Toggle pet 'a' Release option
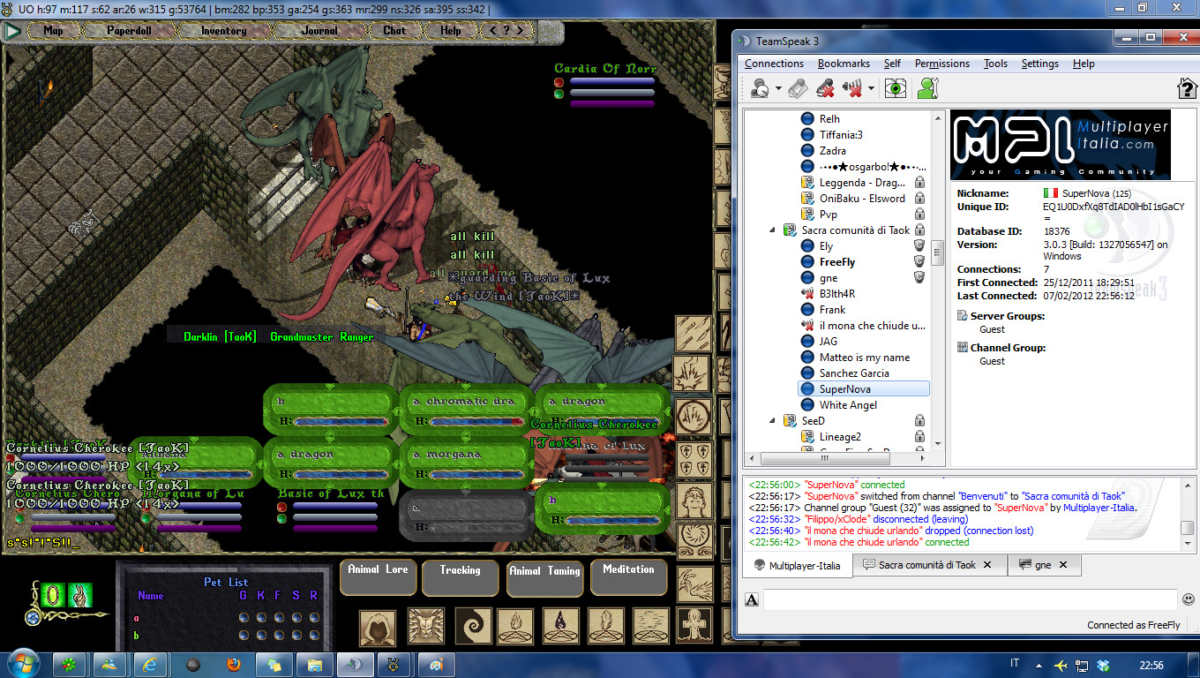The width and height of the screenshot is (1200, 678). tap(314, 618)
